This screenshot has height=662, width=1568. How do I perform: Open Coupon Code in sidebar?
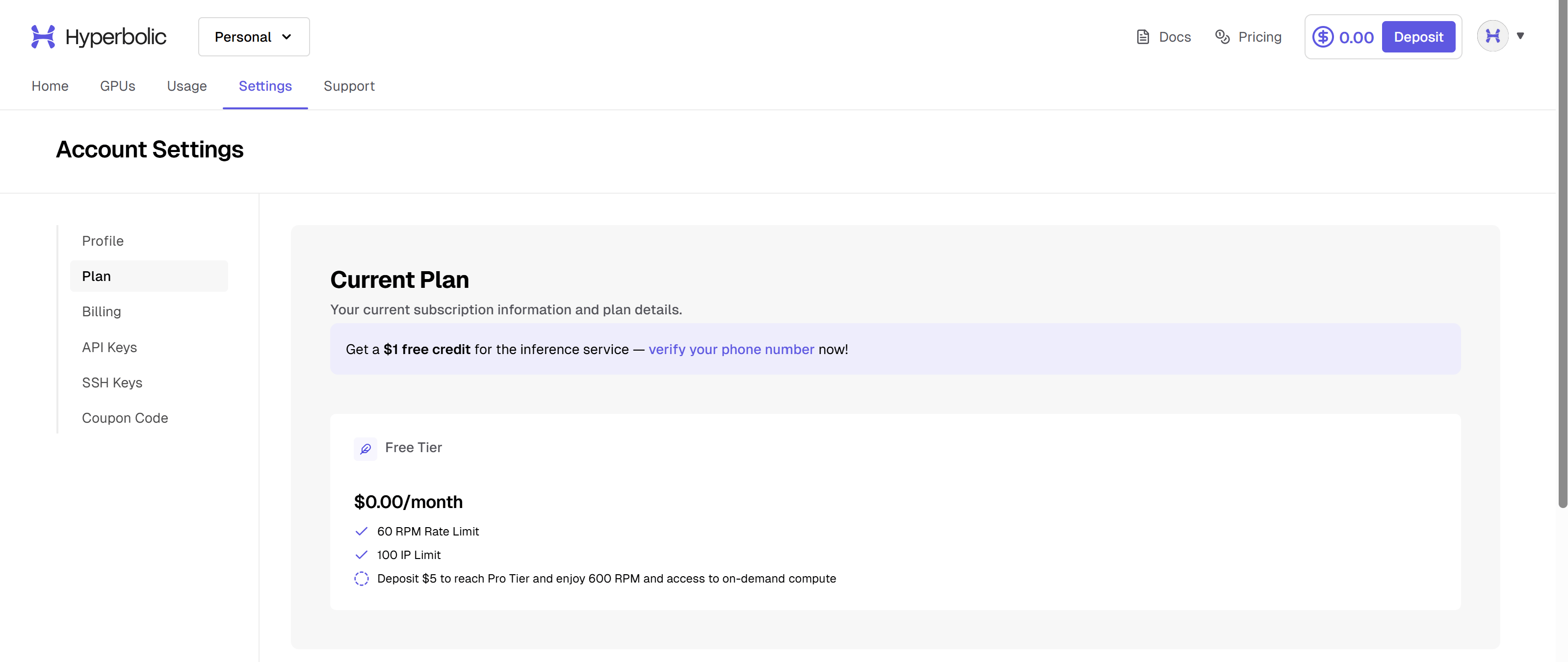click(149, 418)
